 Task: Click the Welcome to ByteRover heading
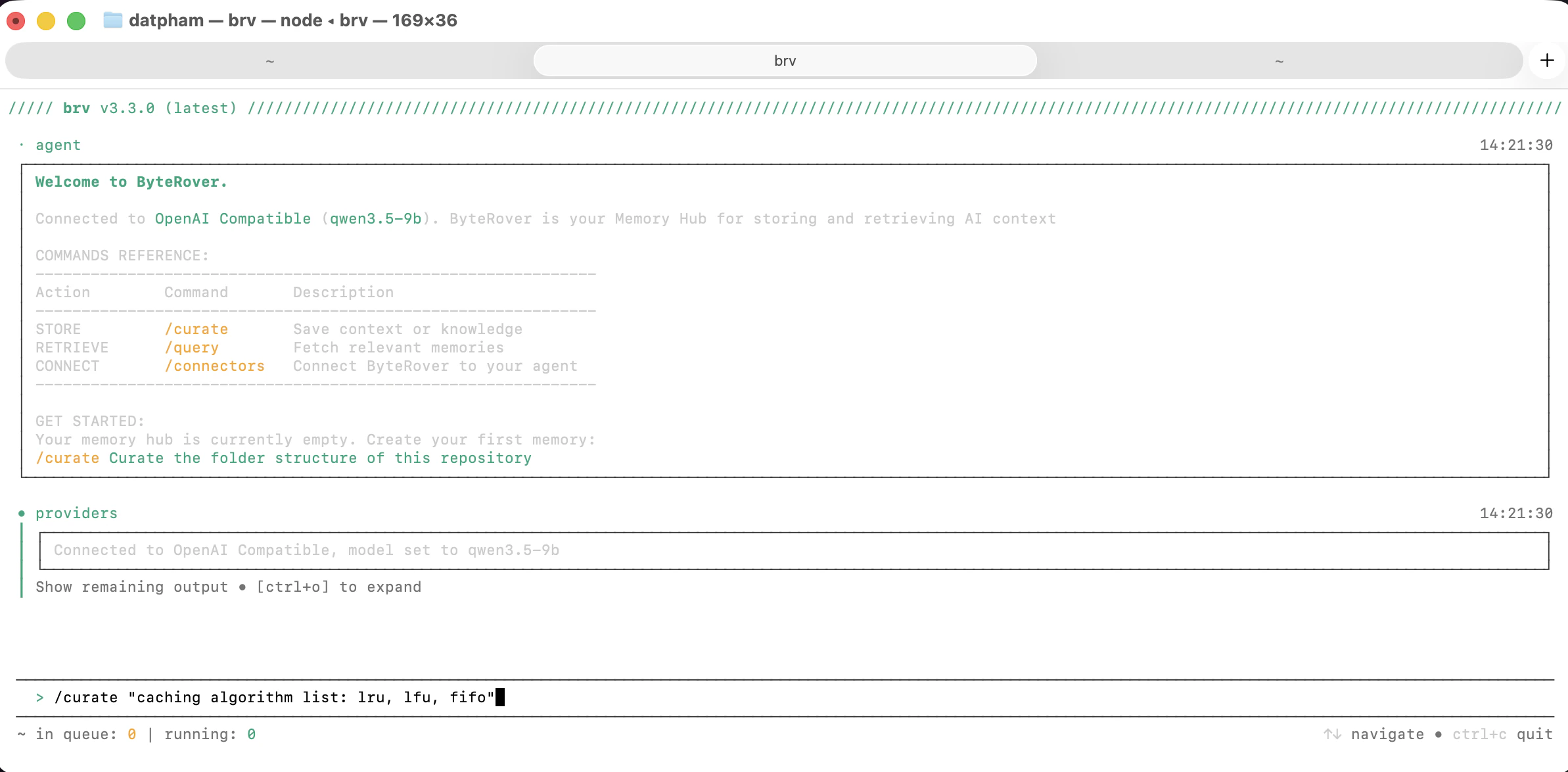131,181
